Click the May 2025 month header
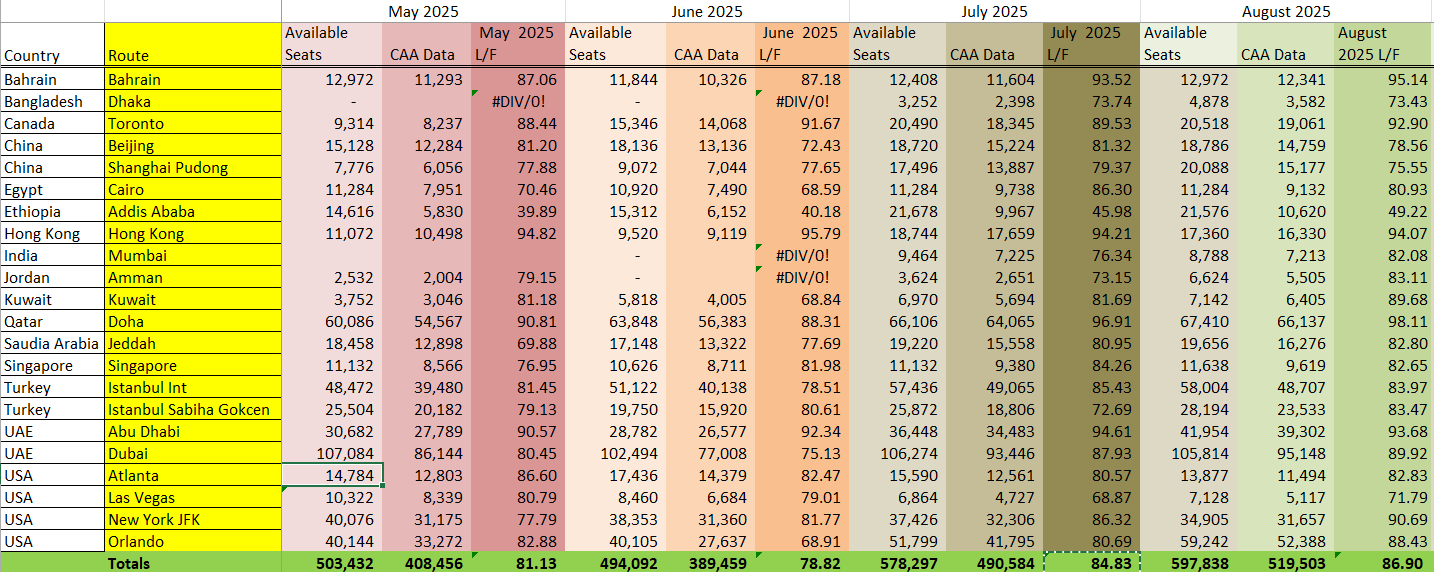Viewport: 1434px width, 572px height. (x=423, y=11)
